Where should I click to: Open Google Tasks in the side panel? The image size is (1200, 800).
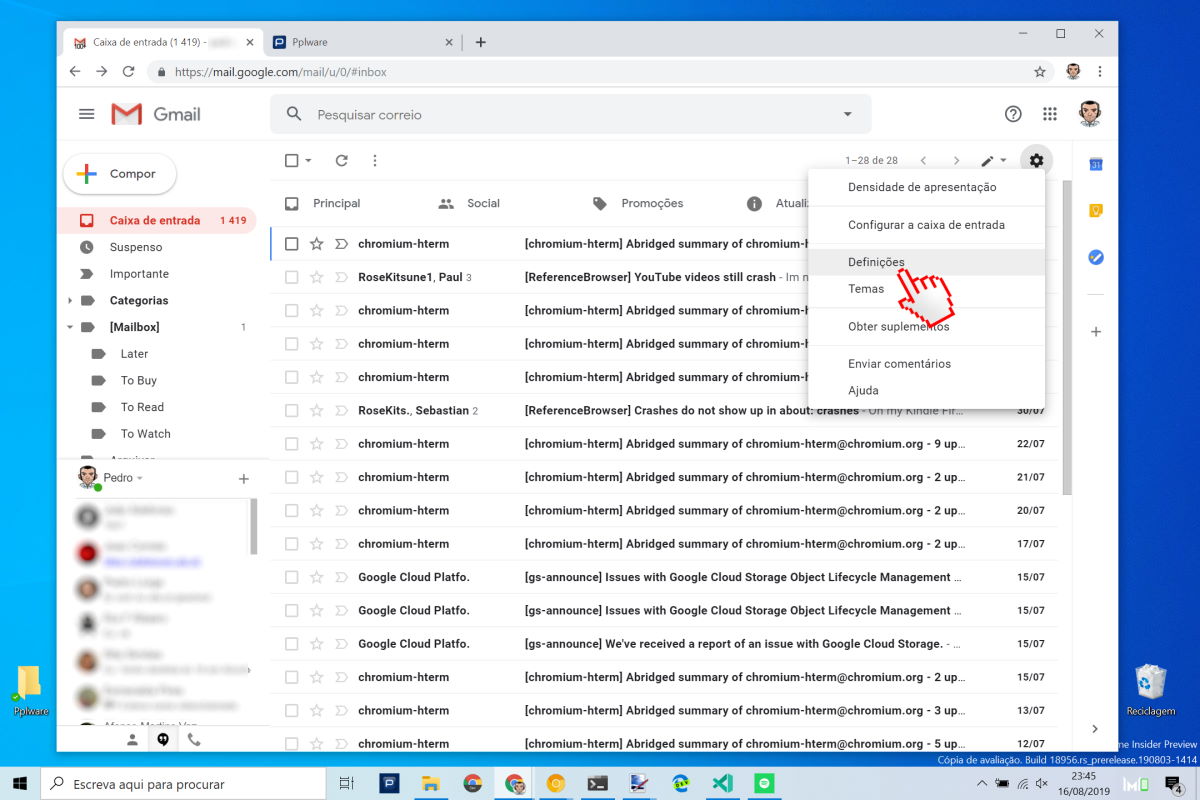click(x=1095, y=257)
